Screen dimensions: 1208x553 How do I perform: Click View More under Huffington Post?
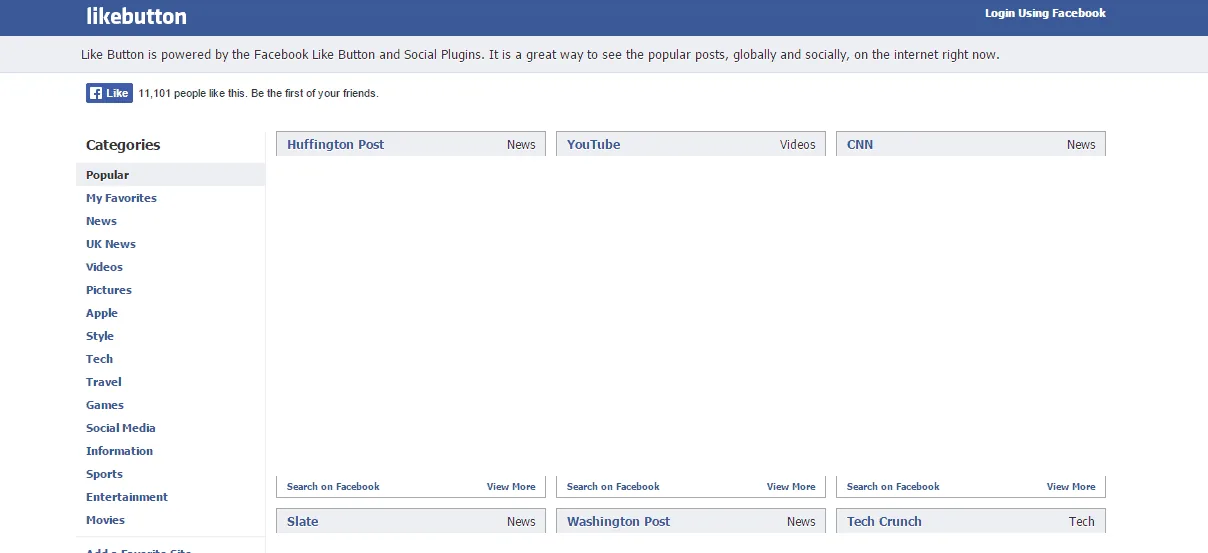(x=511, y=487)
